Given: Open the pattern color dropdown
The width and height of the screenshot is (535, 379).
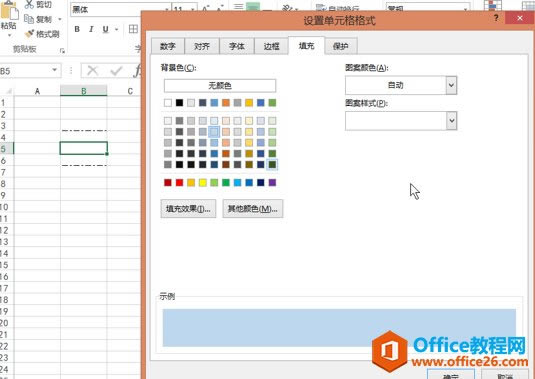Looking at the screenshot, I should [x=451, y=85].
